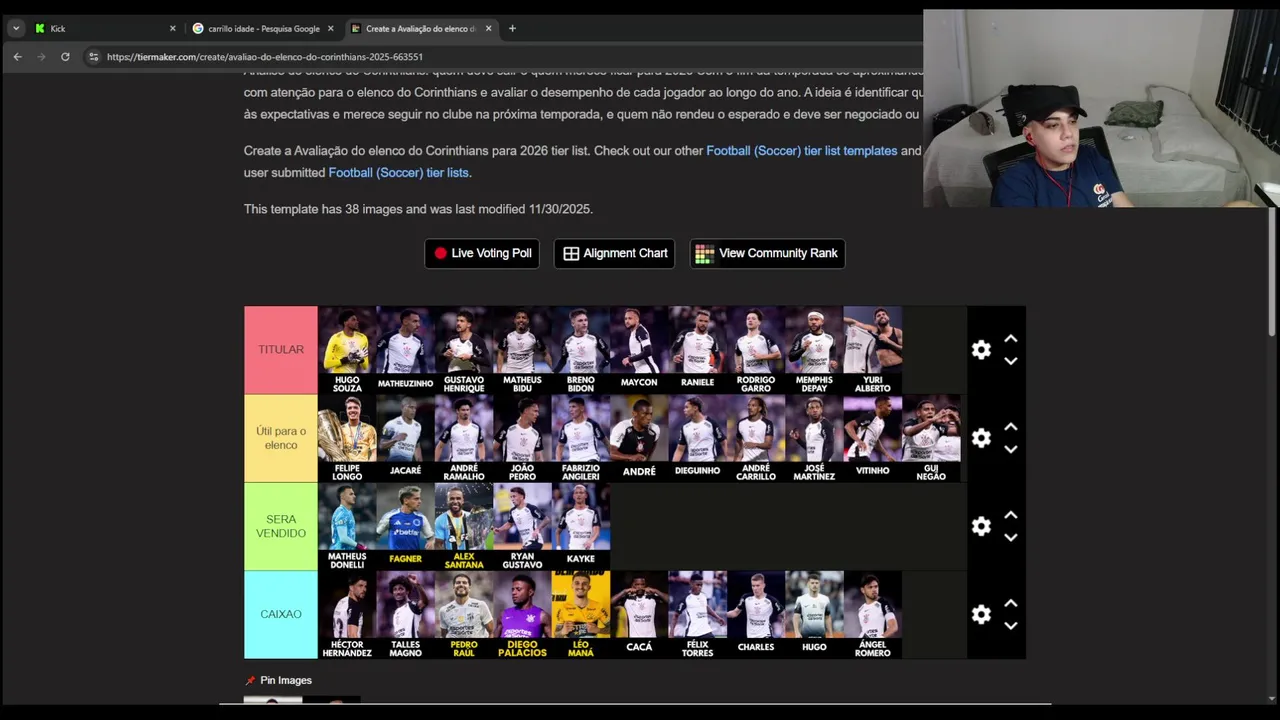Open settings gear for TITULAR row
The width and height of the screenshot is (1280, 720).
pos(981,350)
